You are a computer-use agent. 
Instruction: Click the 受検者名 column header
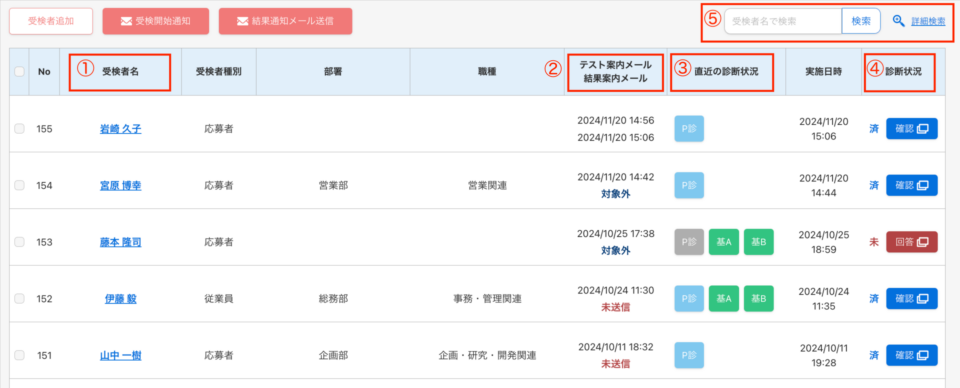(121, 72)
